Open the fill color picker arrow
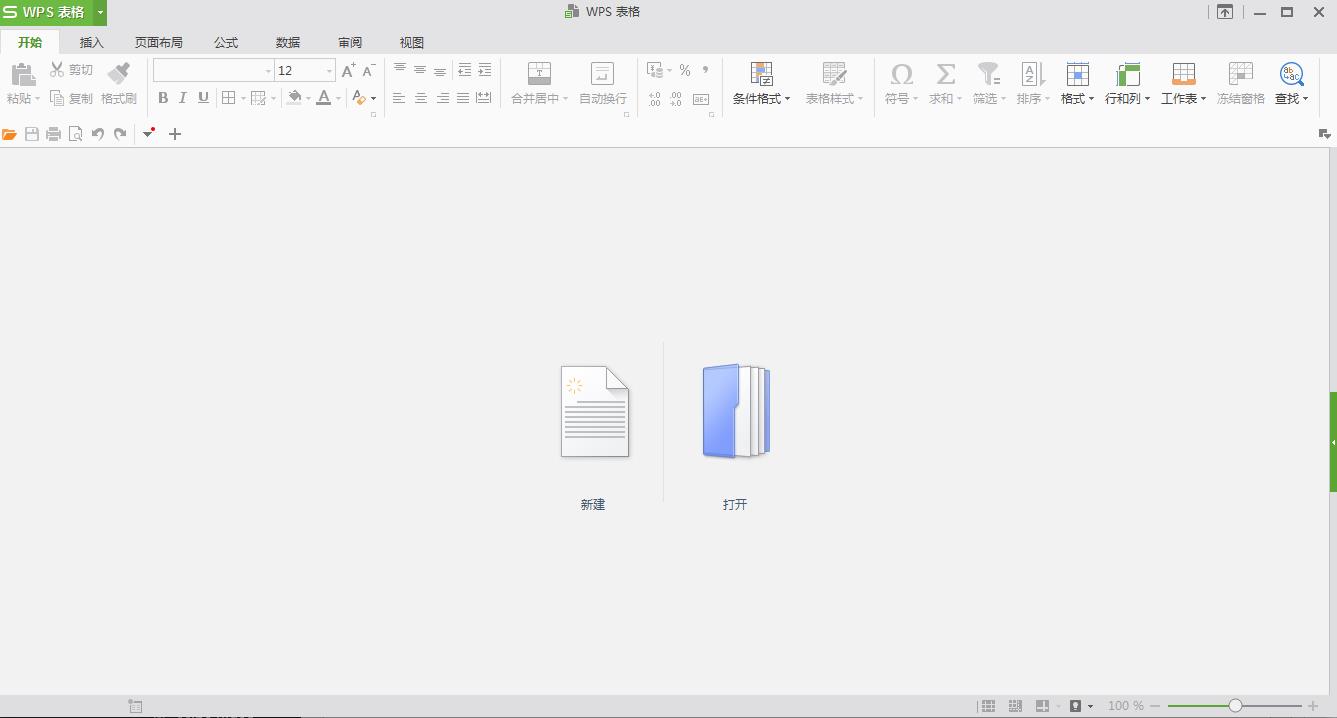 click(x=308, y=99)
